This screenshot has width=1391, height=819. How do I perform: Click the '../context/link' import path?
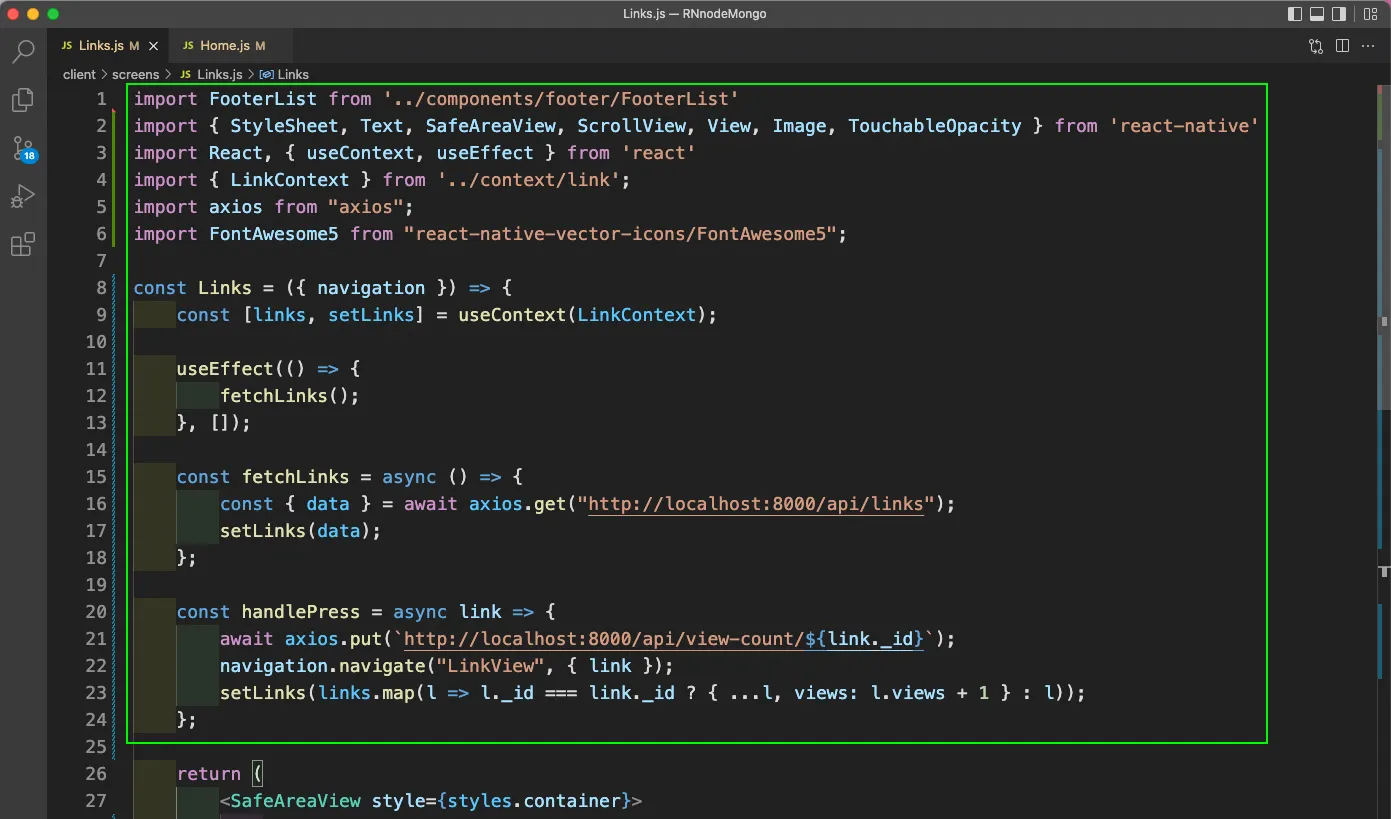[x=529, y=180]
